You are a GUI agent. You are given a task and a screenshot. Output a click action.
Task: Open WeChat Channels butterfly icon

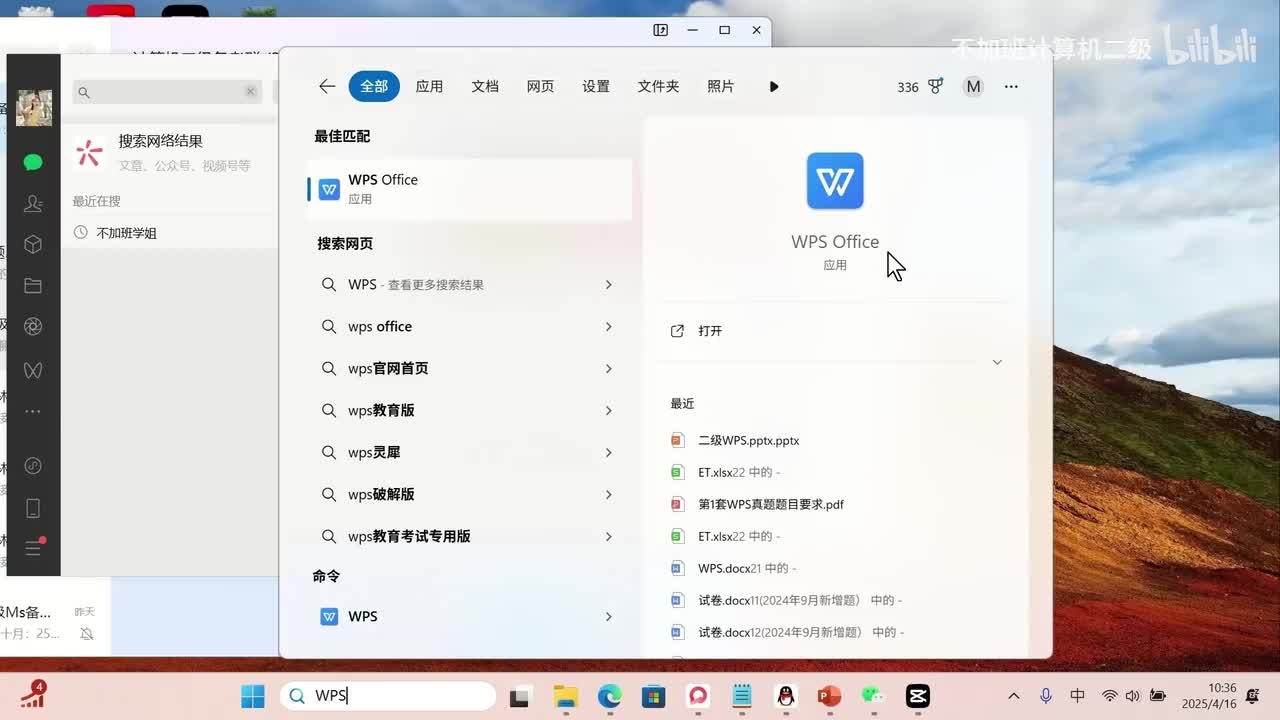[33, 370]
